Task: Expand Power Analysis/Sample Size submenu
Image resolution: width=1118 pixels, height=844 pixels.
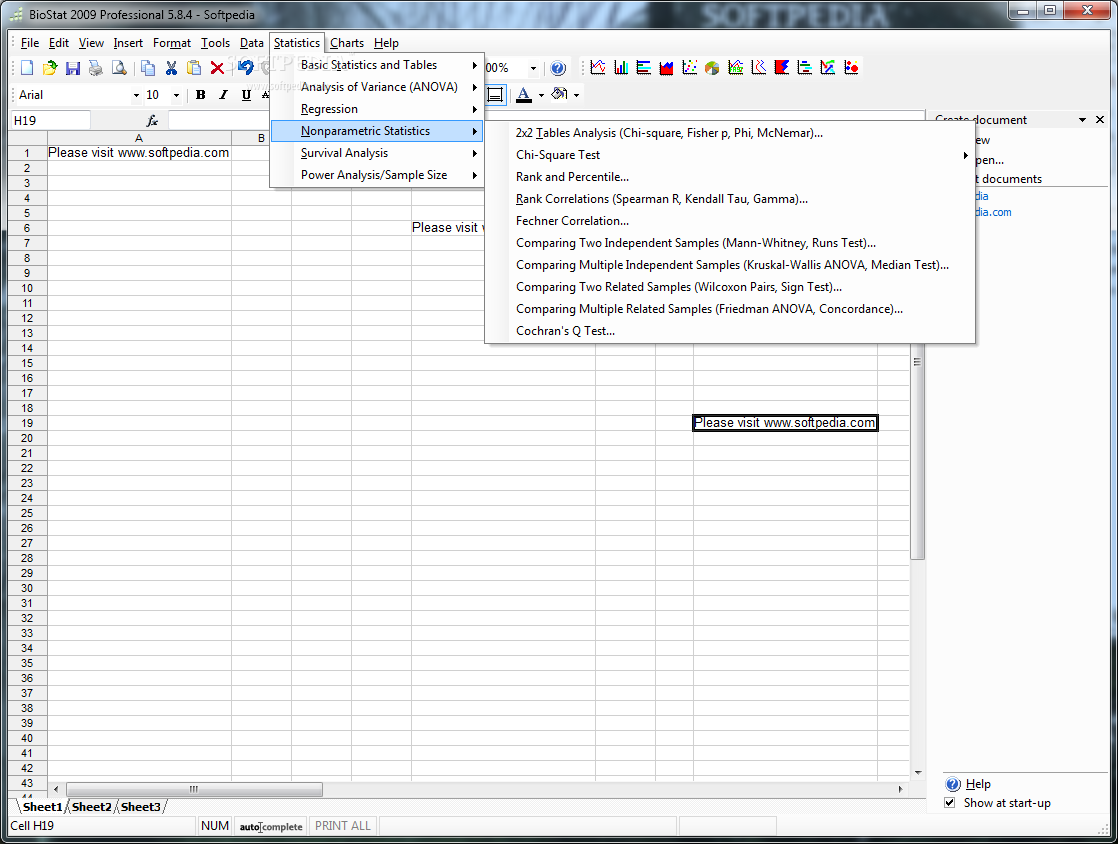Action: [378, 175]
